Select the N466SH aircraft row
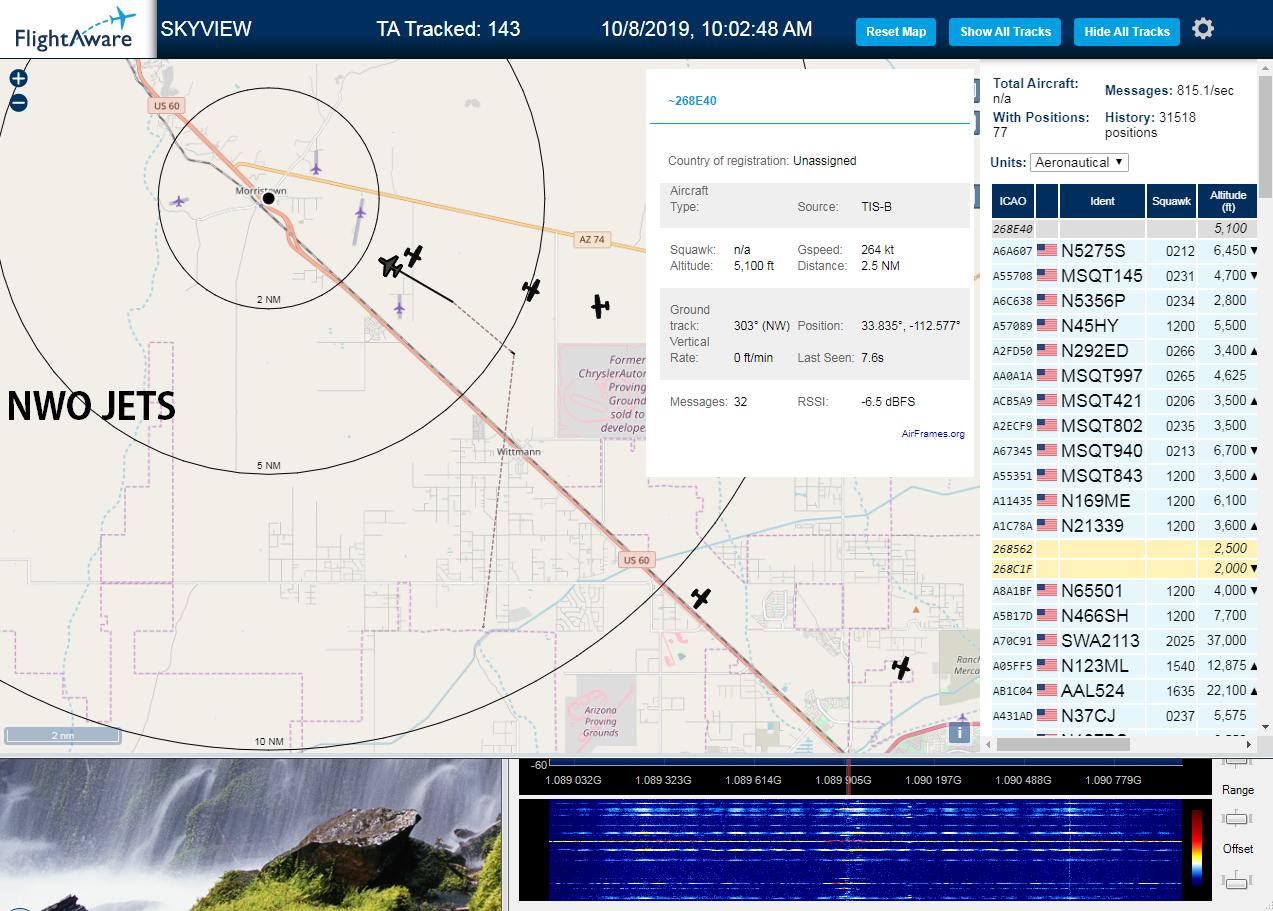Image resolution: width=1273 pixels, height=911 pixels. pos(1124,615)
